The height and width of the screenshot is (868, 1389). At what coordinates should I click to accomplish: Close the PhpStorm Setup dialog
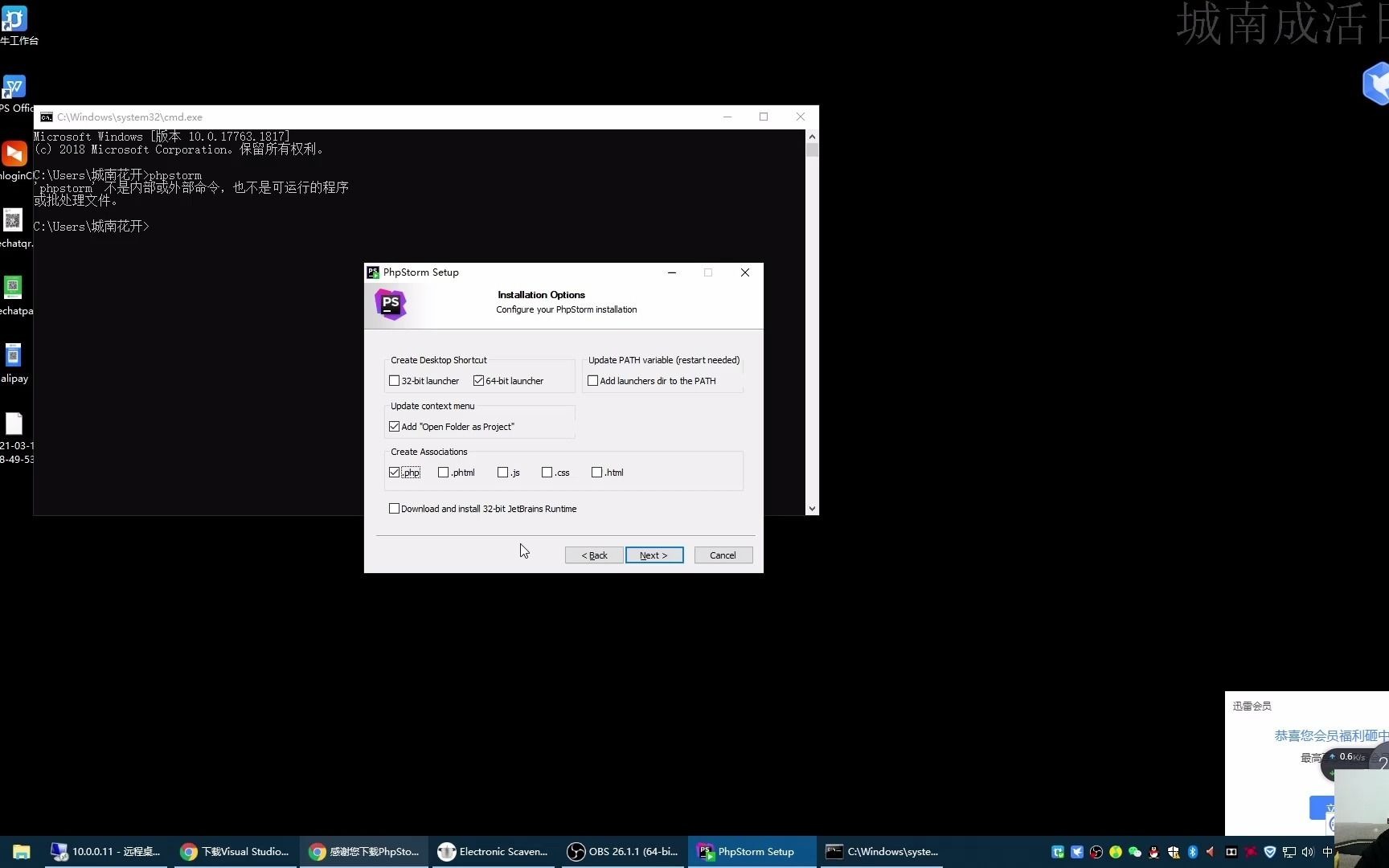coord(745,272)
